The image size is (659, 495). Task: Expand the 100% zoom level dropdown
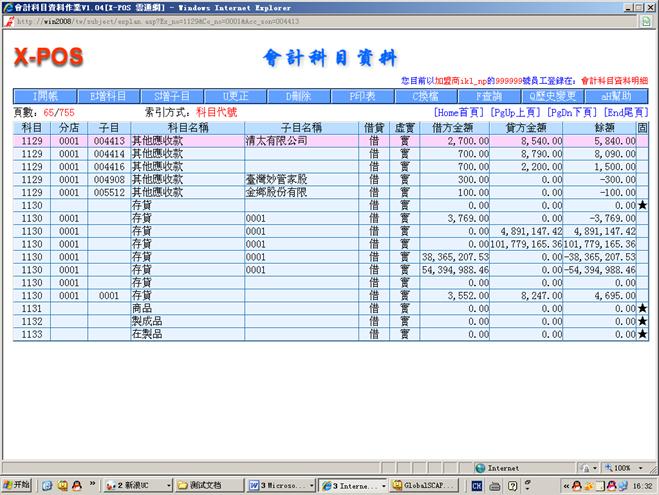pos(626,468)
